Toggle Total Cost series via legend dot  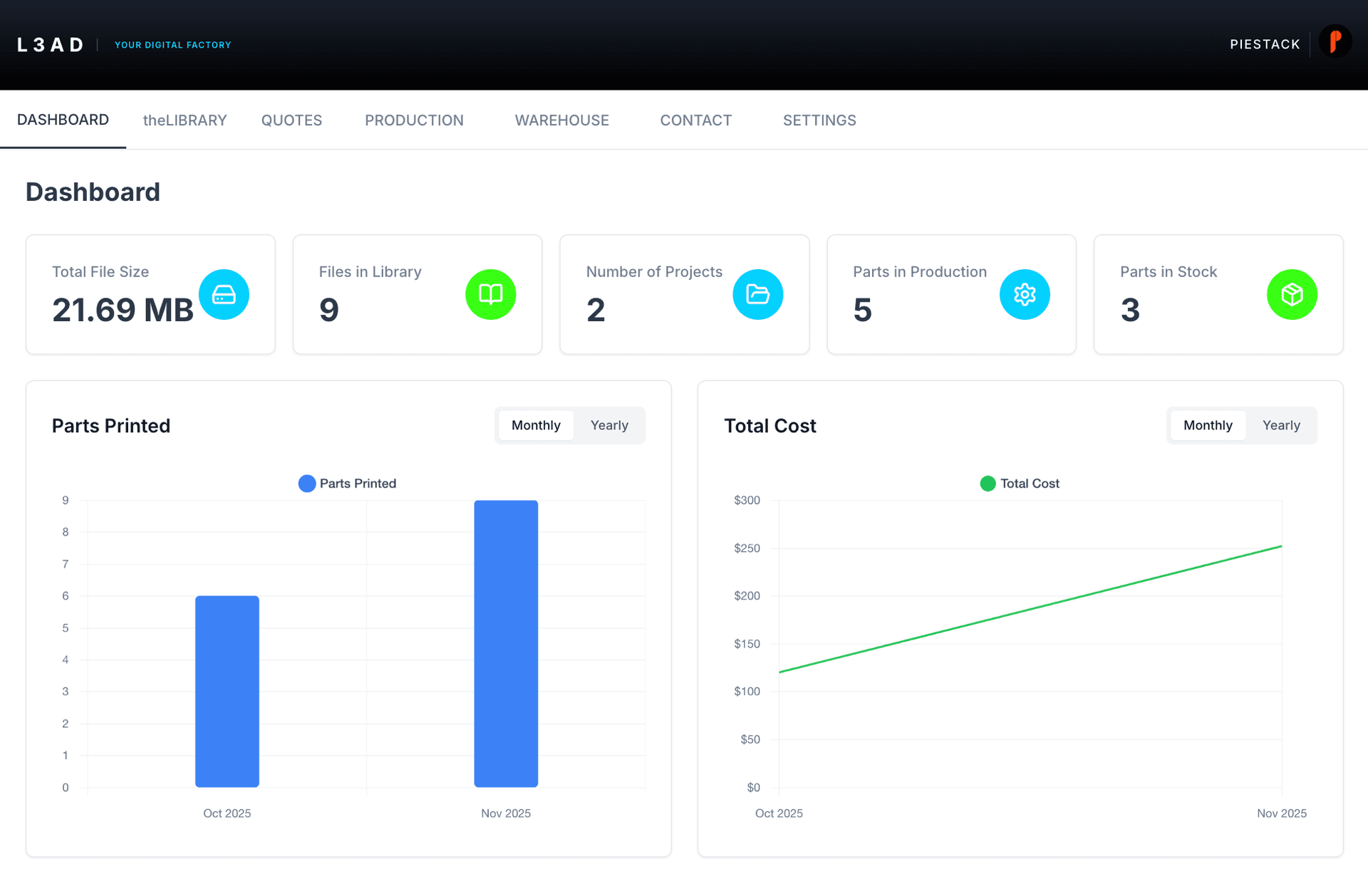tap(987, 483)
